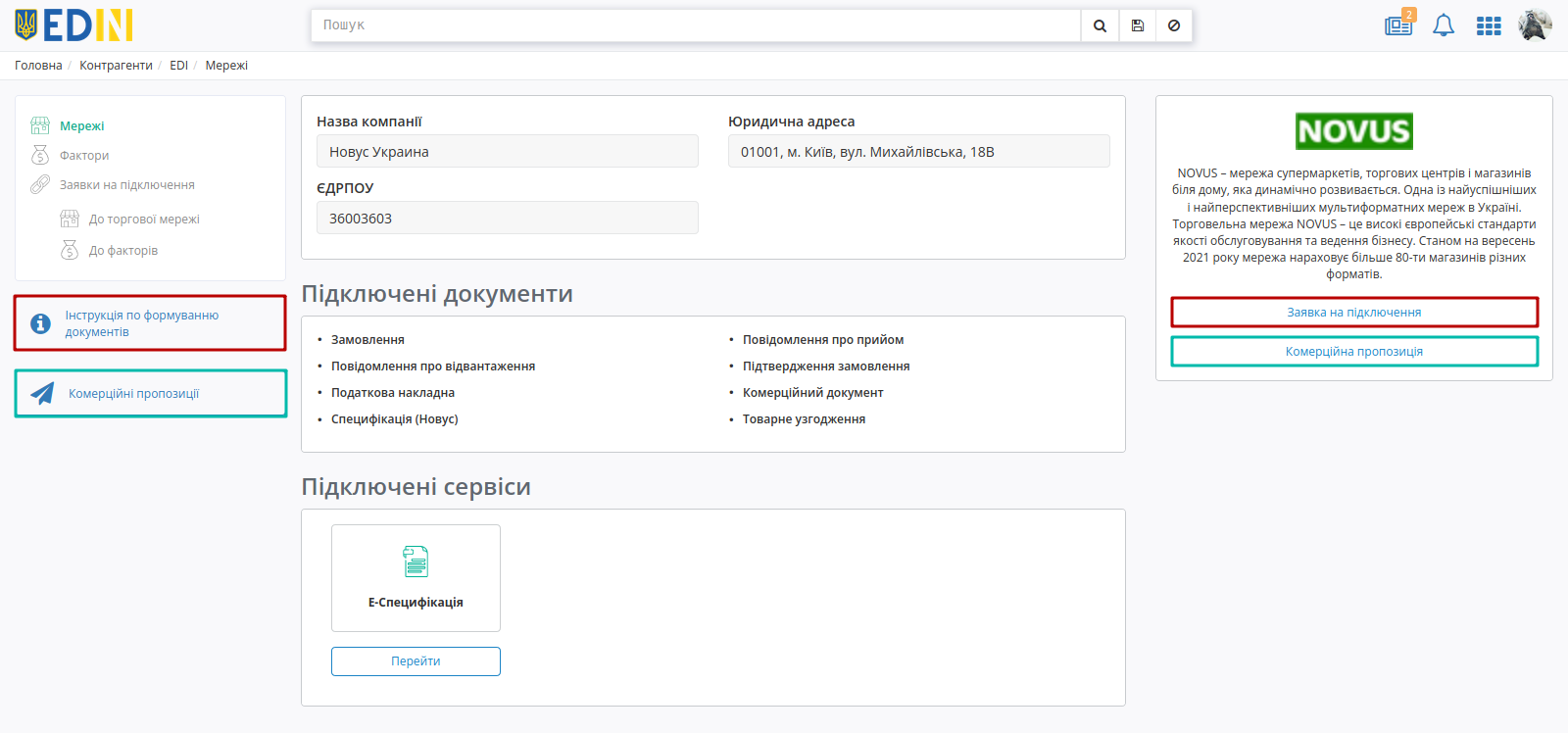Go to EDI breadcrumb

tap(178, 66)
